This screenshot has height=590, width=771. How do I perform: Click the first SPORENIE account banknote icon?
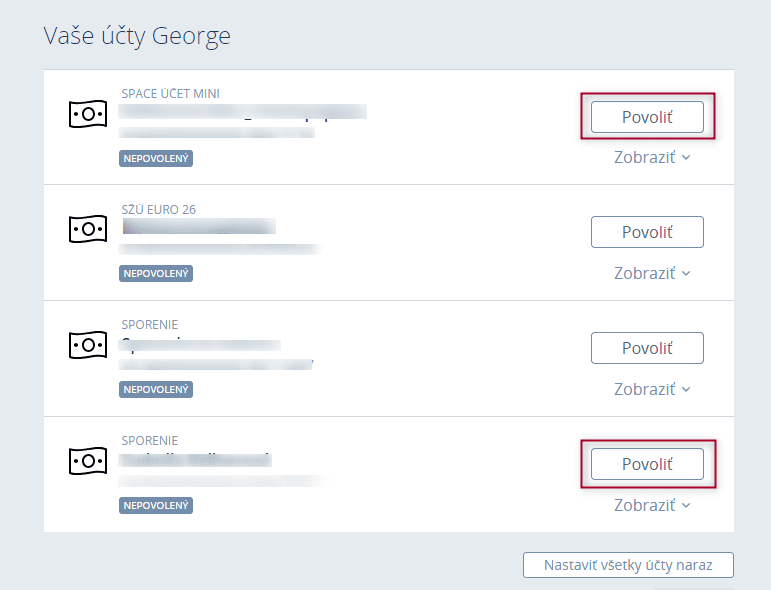coord(87,345)
